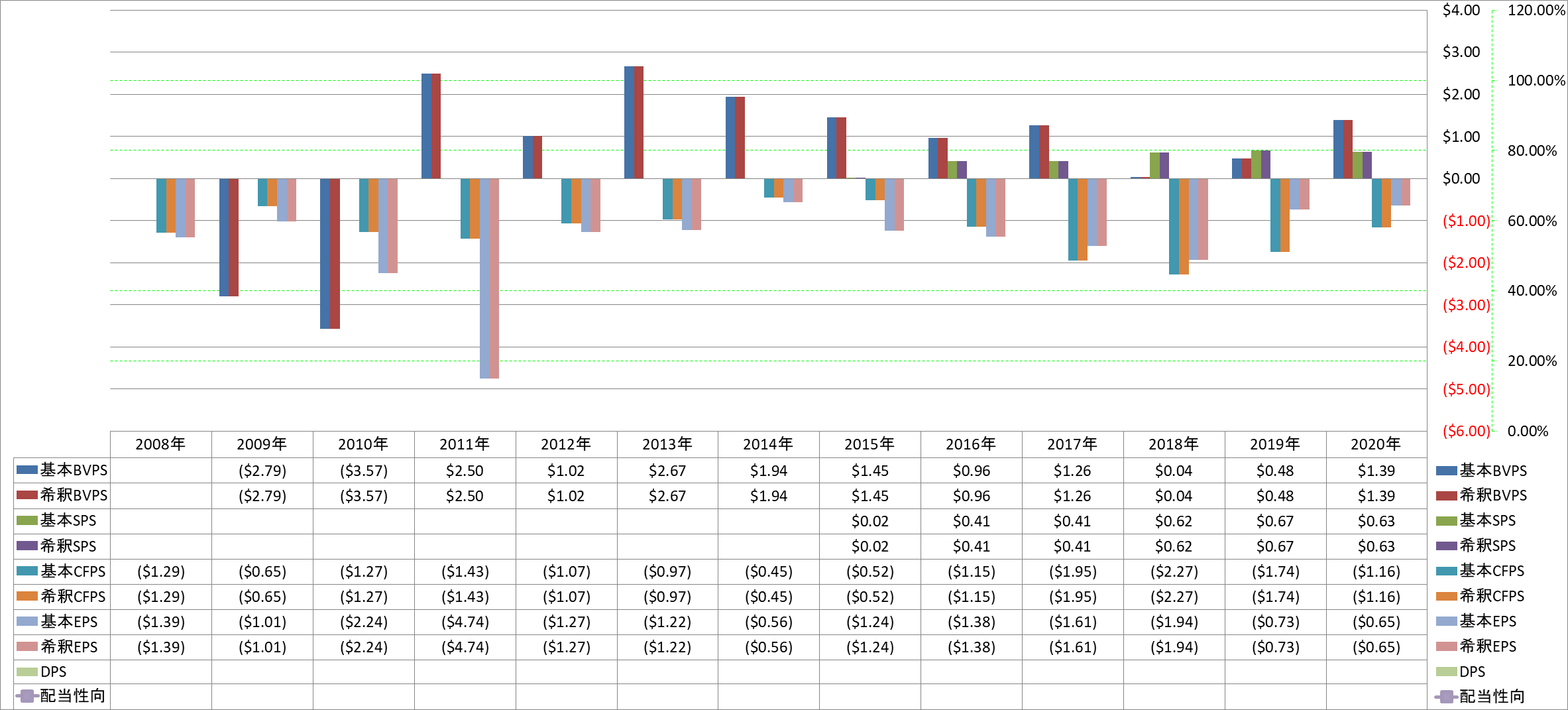Select the 2013年 基本BVPS blue bar
The width and height of the screenshot is (1568, 710).
629,123
